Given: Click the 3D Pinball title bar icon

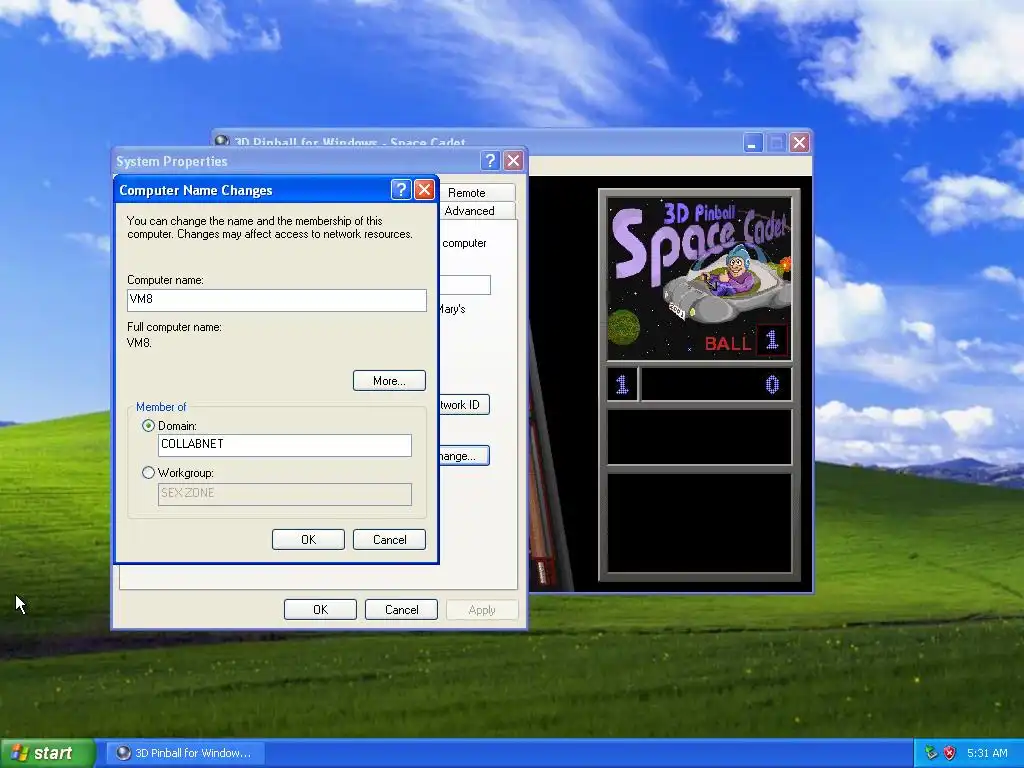Looking at the screenshot, I should (222, 140).
